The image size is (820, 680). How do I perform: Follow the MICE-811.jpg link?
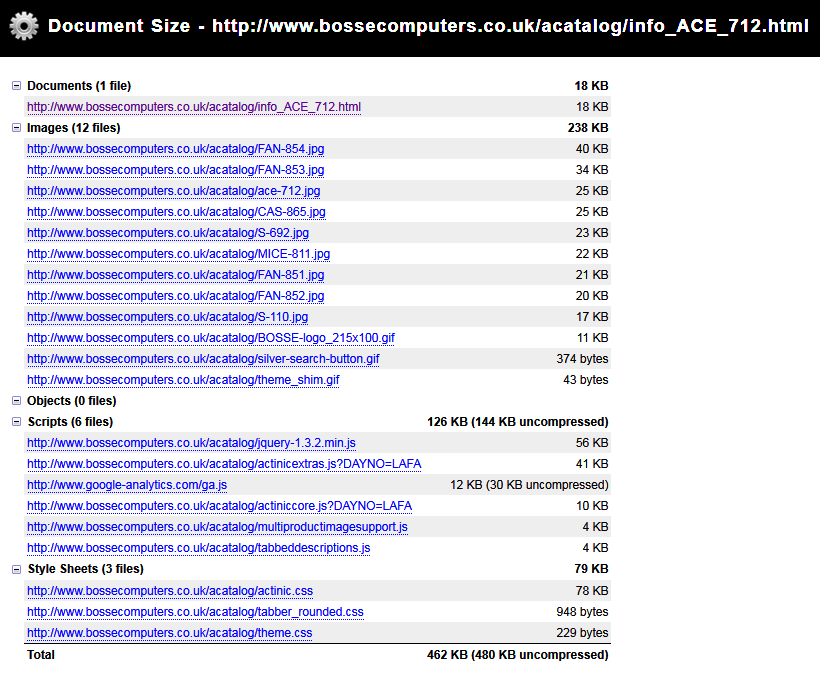click(x=178, y=254)
